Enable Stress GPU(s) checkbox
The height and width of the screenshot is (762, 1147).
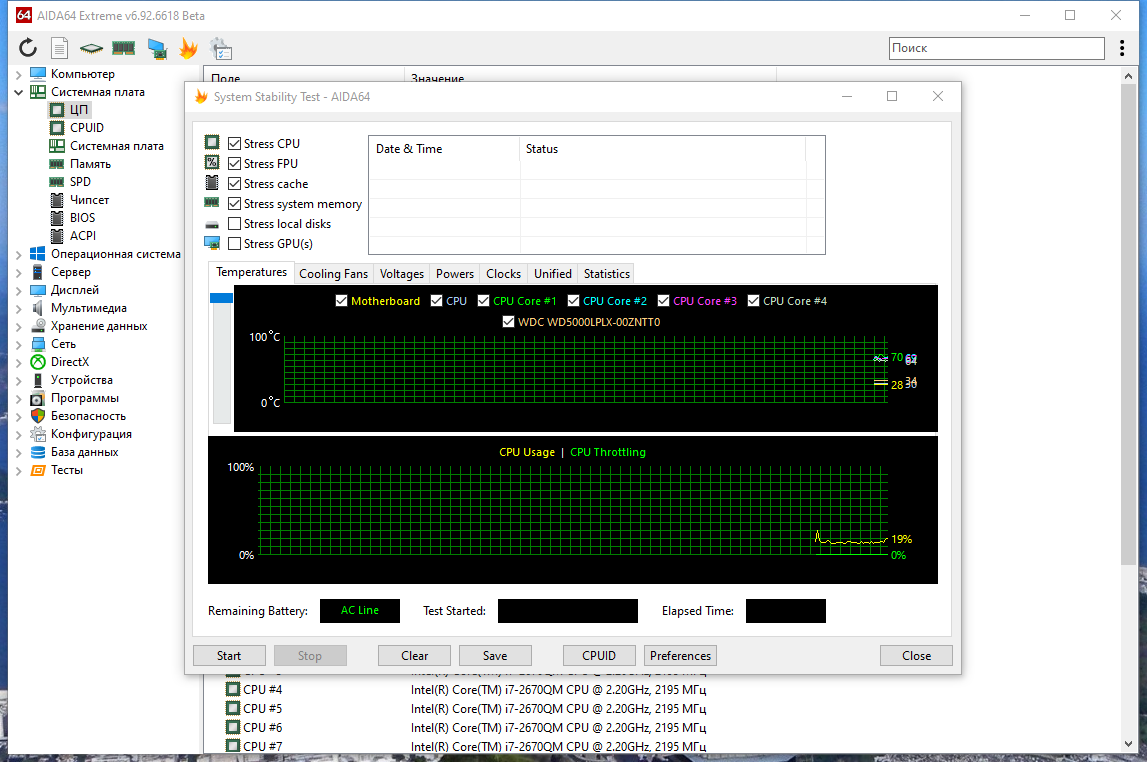coord(234,244)
